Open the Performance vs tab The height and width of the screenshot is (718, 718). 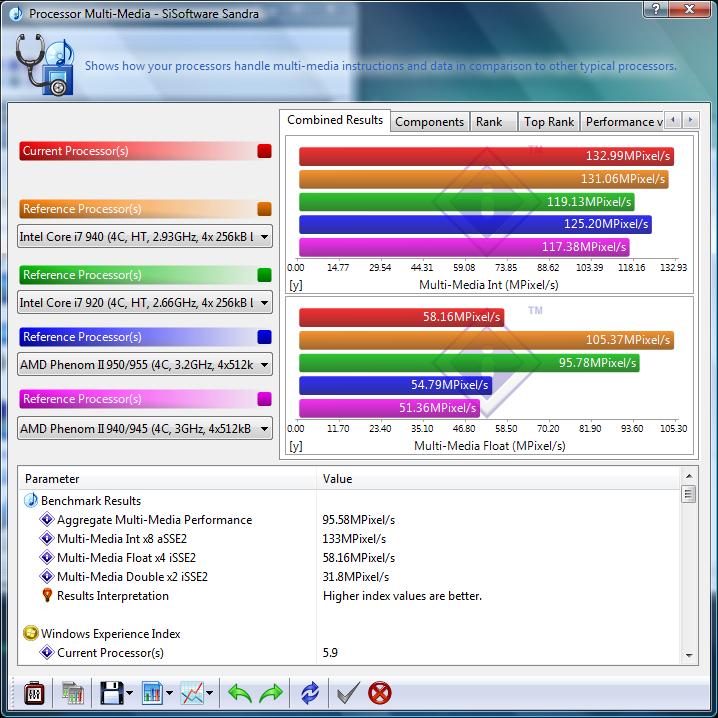(622, 122)
